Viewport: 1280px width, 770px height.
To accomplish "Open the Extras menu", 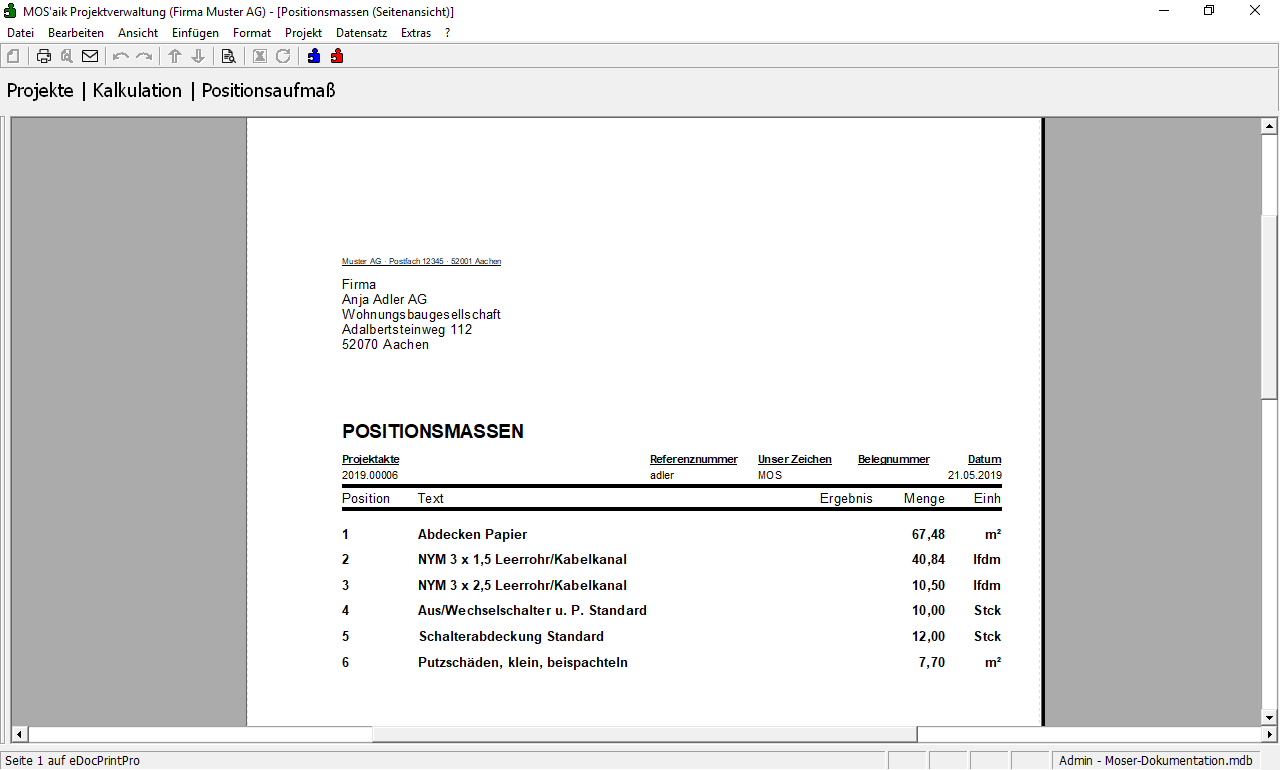I will point(416,33).
